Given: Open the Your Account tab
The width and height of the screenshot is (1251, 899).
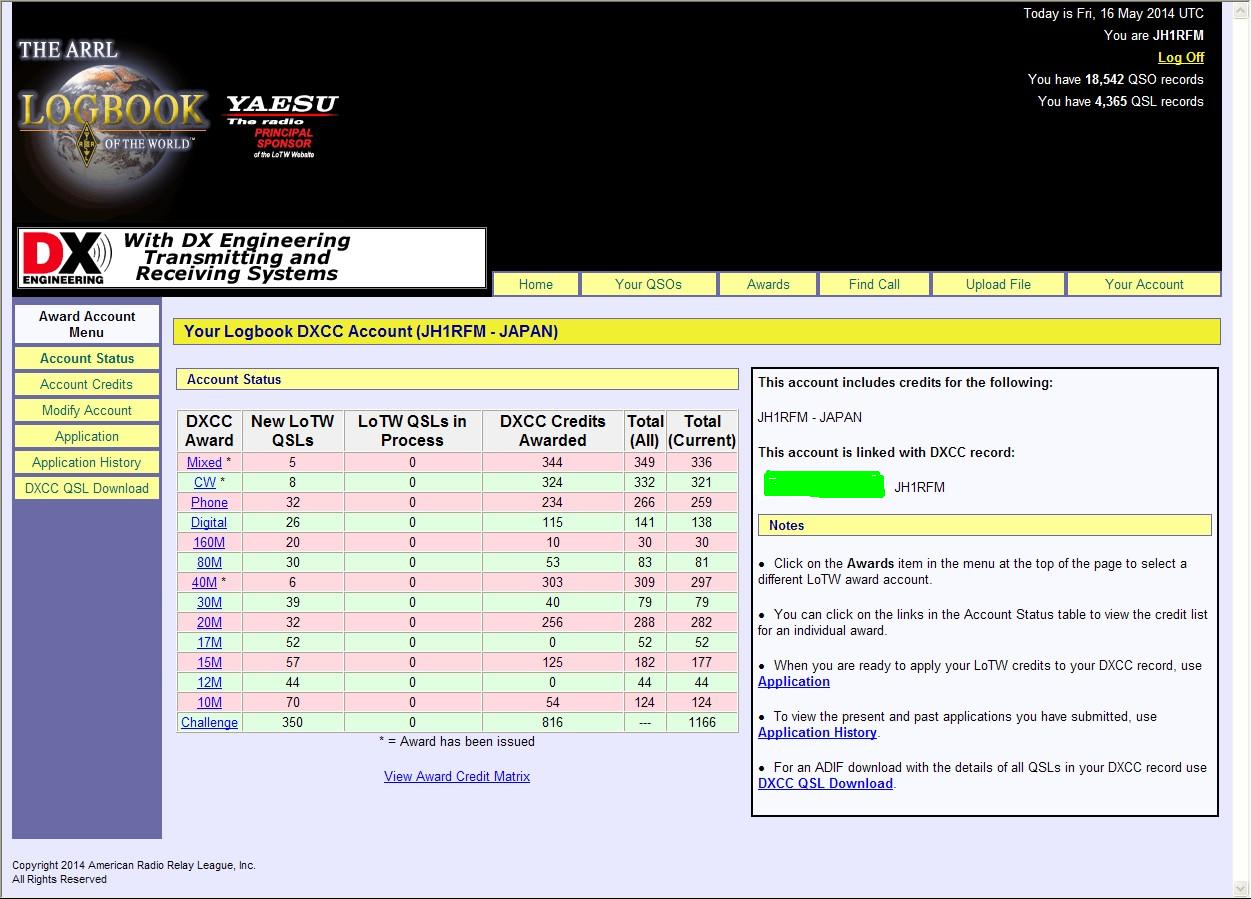Looking at the screenshot, I should [x=1144, y=284].
